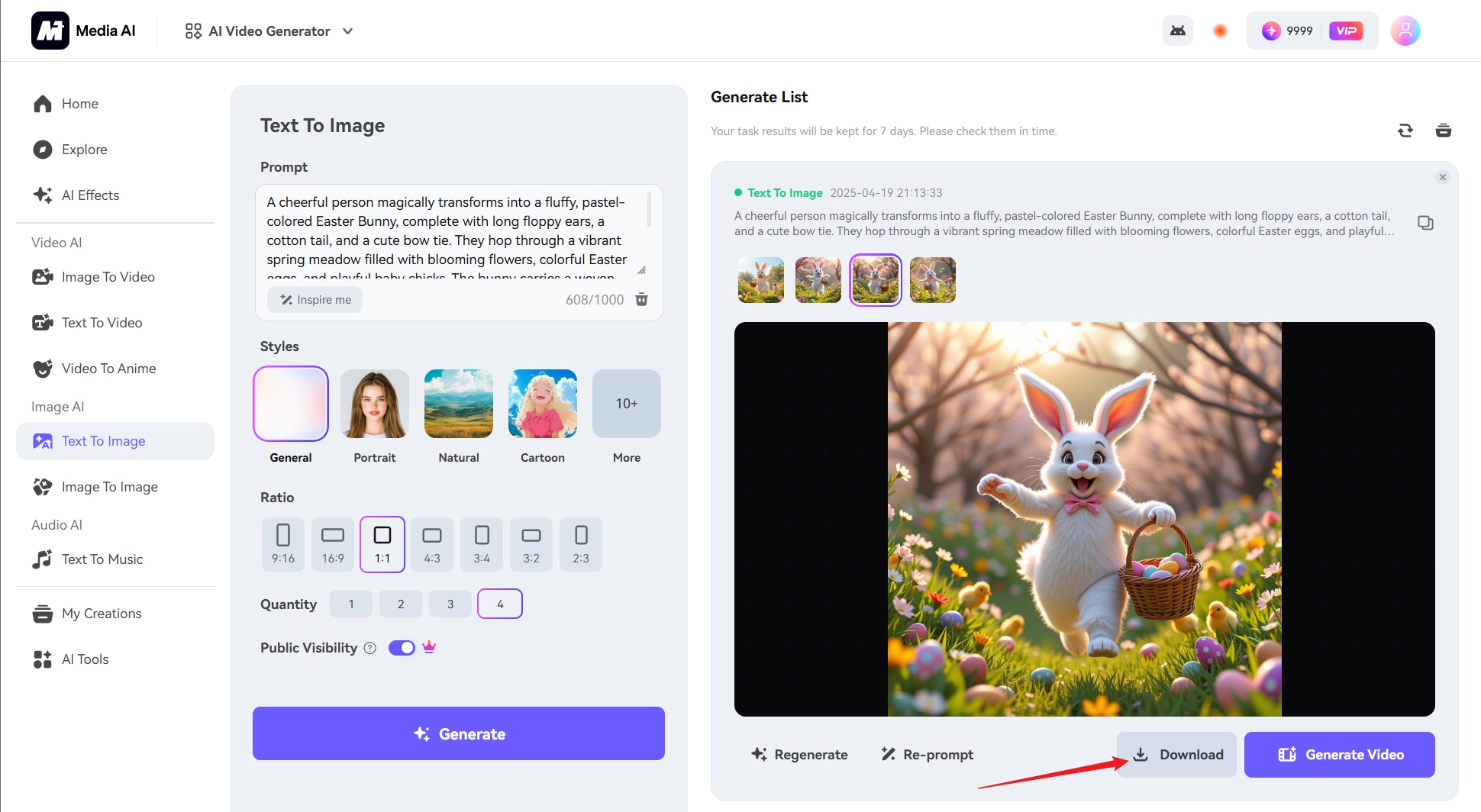Select the second bunny result thumbnail
Screen dimensions: 1481x812
[x=818, y=280]
